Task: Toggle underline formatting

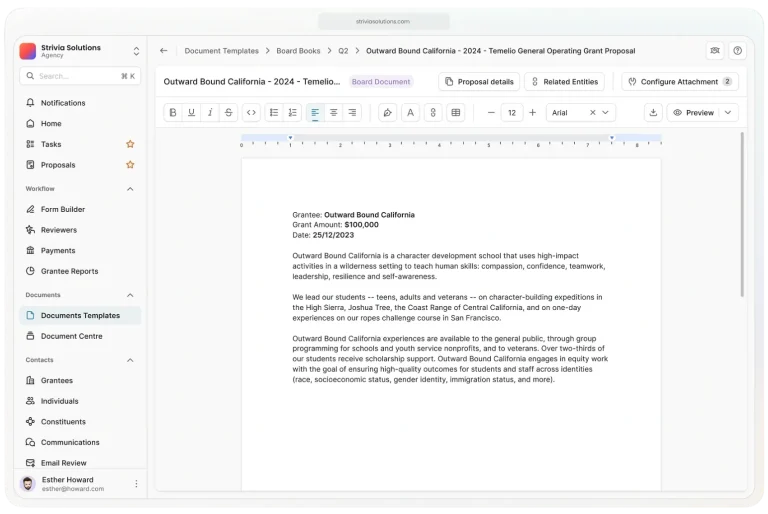Action: tap(191, 113)
